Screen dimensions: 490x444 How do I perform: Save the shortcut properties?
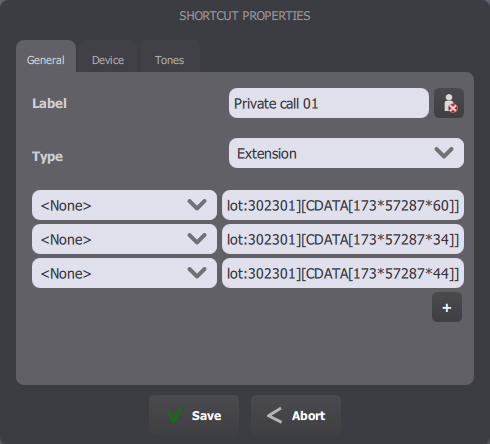pos(194,415)
